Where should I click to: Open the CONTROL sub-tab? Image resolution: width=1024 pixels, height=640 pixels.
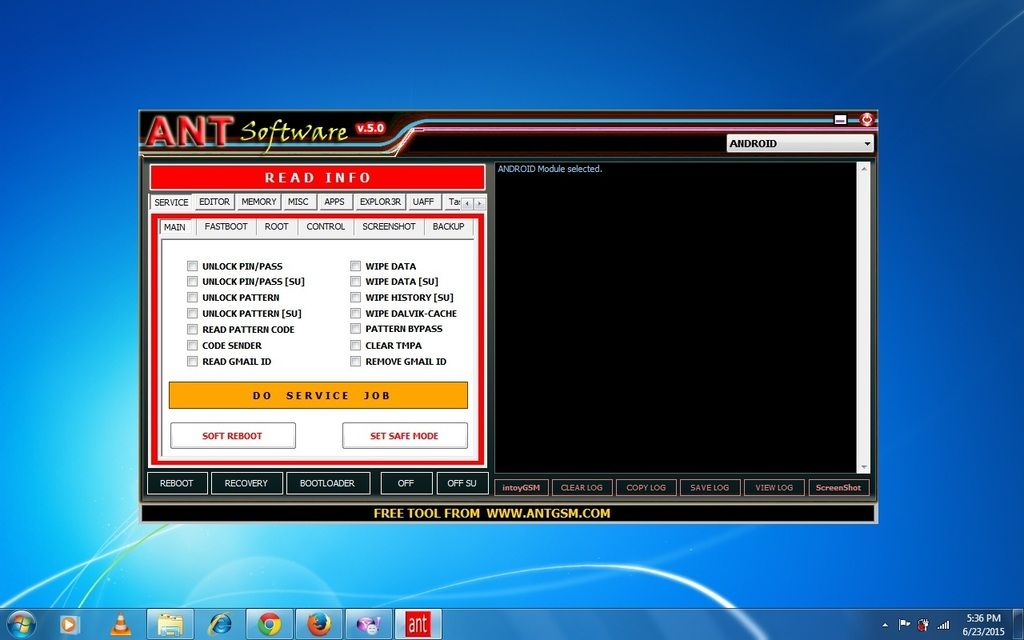click(325, 227)
